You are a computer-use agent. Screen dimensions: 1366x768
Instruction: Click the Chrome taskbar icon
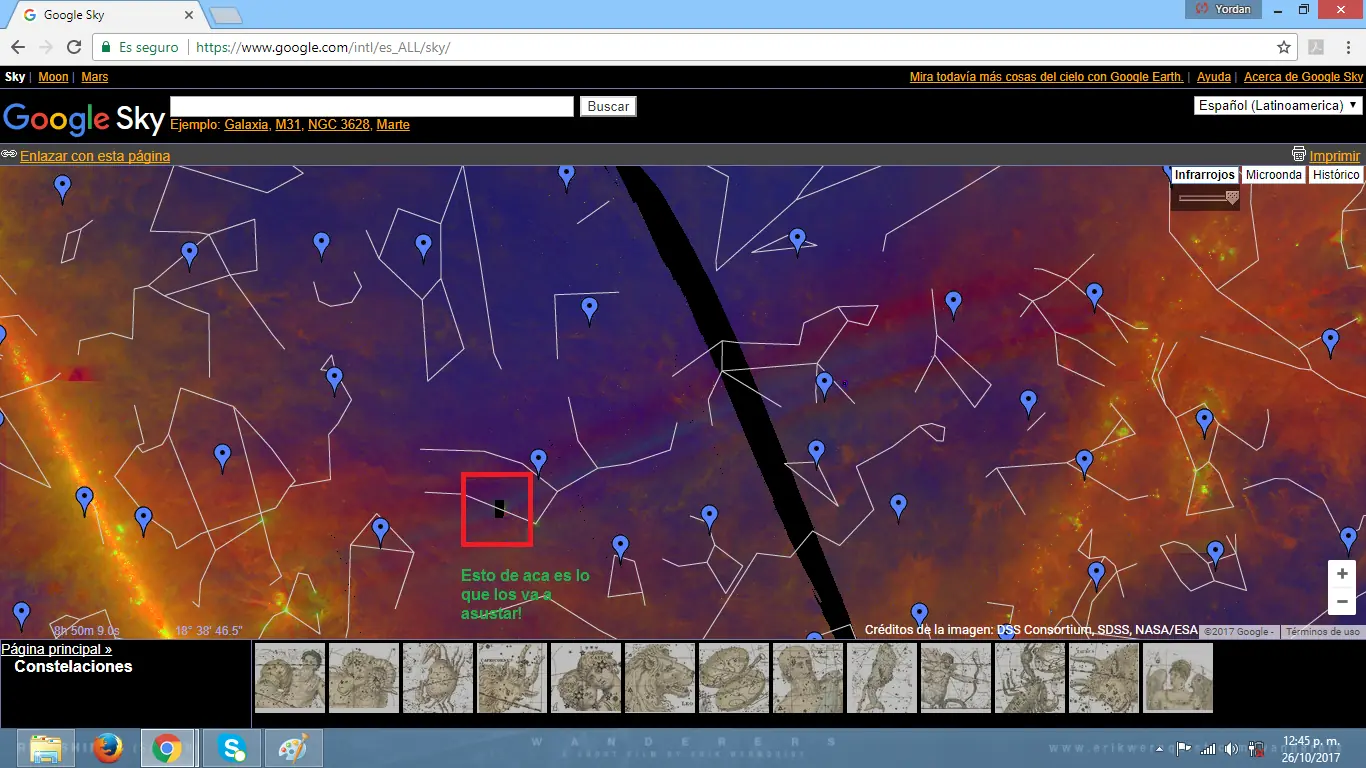(167, 748)
